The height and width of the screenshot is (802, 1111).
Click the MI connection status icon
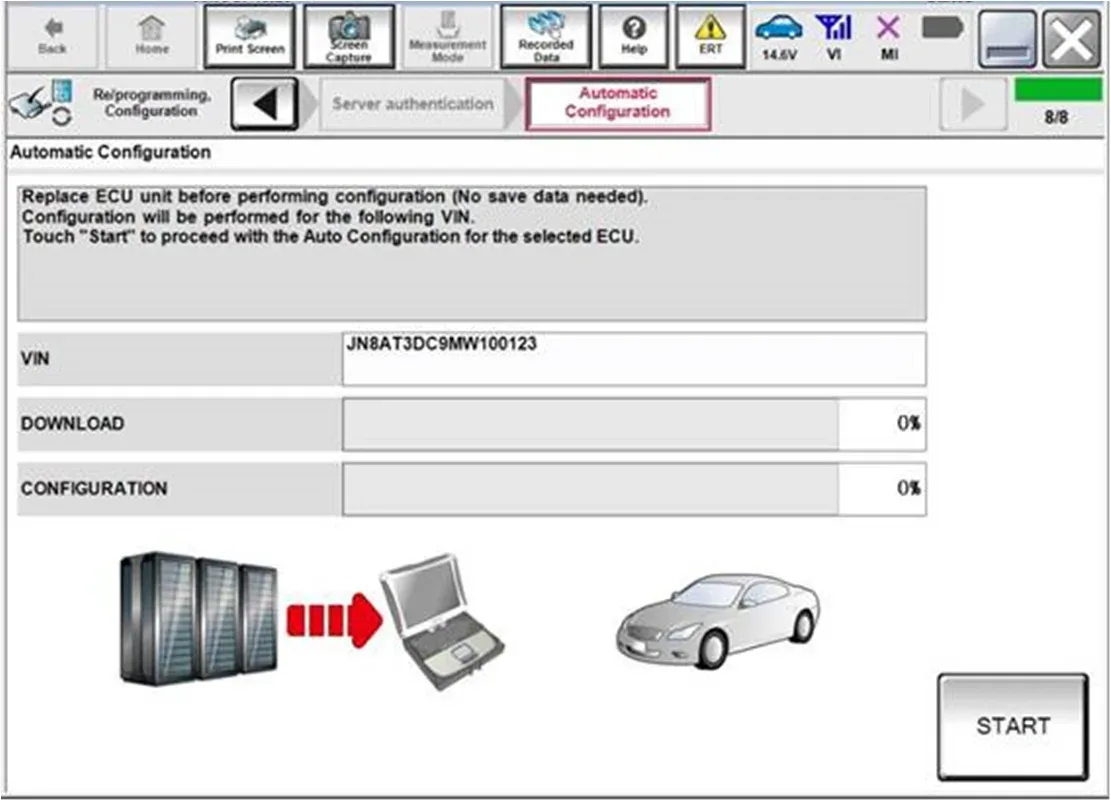coord(889,36)
